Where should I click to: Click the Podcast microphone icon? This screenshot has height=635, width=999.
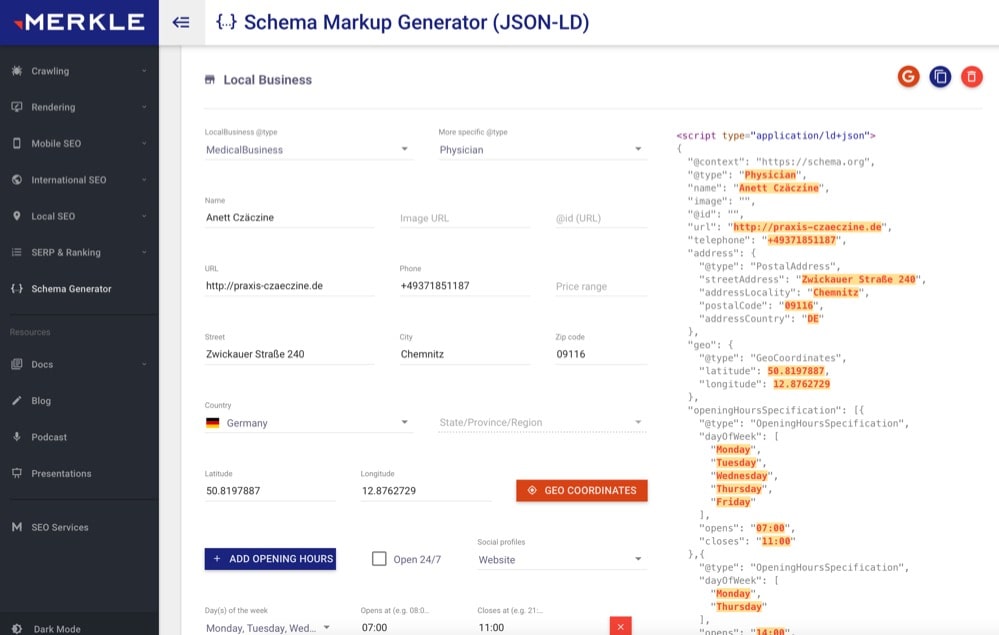(17, 437)
